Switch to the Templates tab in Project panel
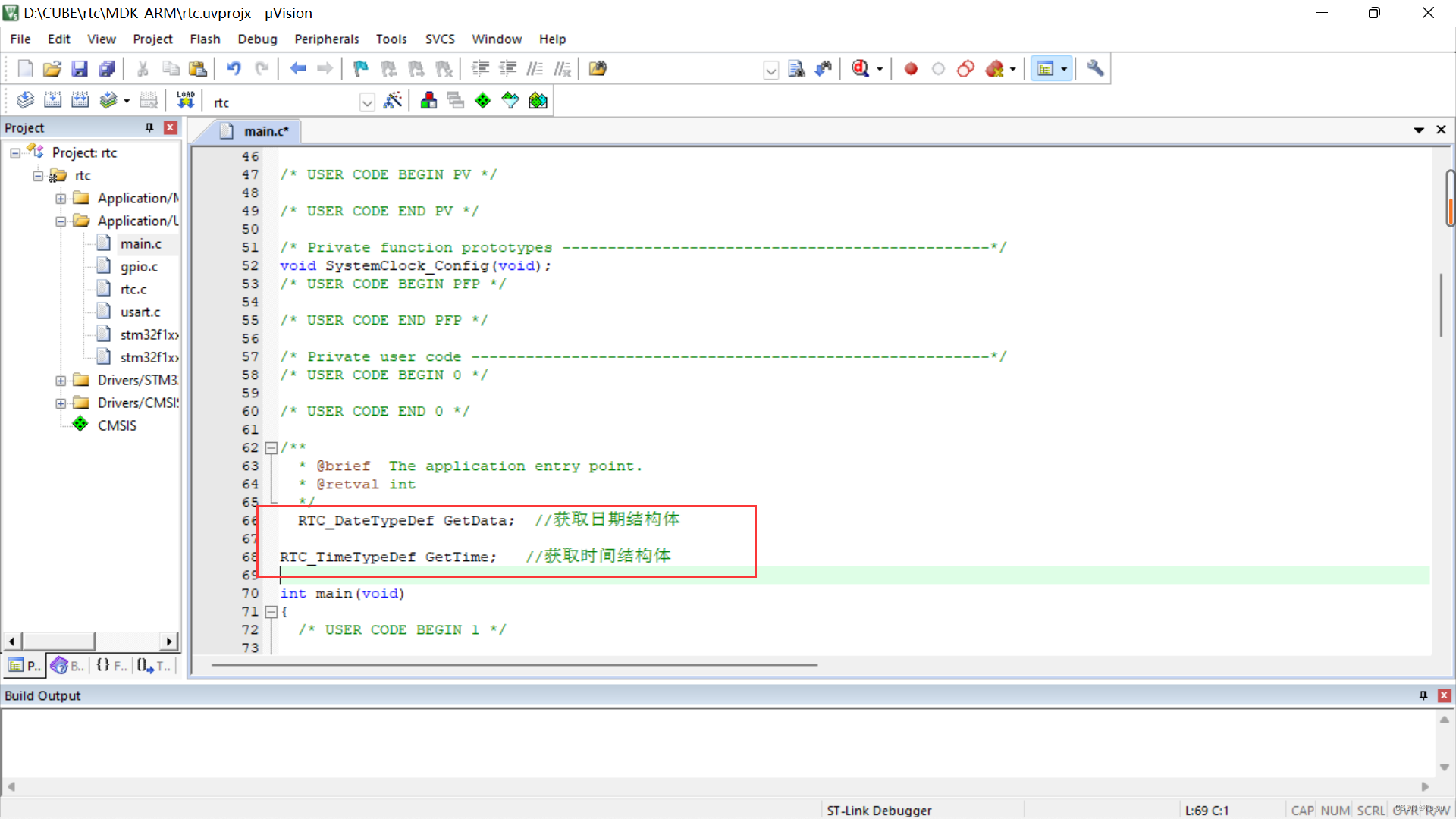The height and width of the screenshot is (819, 1456). tap(155, 666)
